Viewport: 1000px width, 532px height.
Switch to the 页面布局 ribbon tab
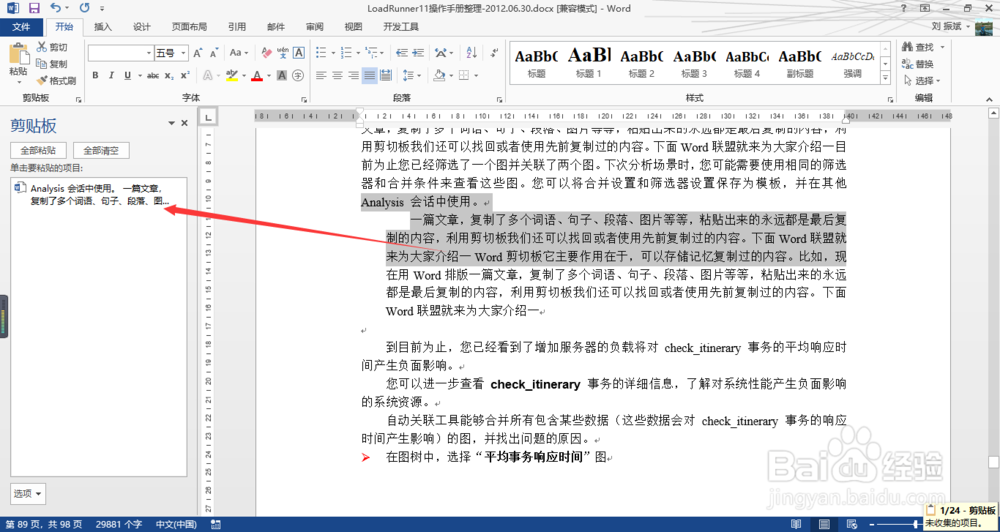tap(189, 27)
